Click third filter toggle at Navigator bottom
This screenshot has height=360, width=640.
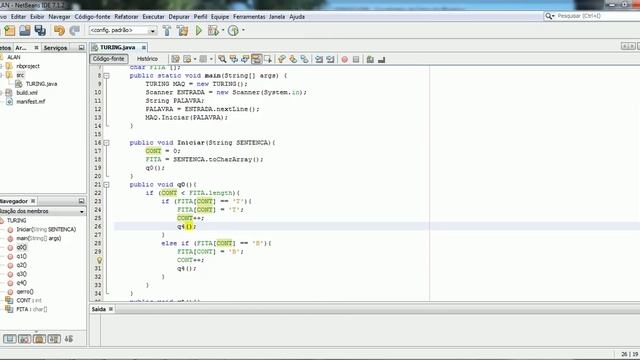pos(39,339)
